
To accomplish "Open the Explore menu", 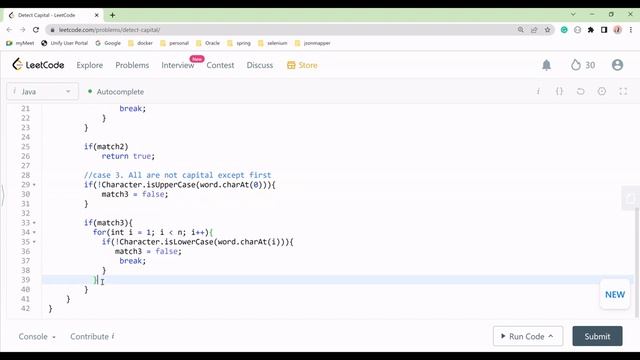I will point(90,65).
